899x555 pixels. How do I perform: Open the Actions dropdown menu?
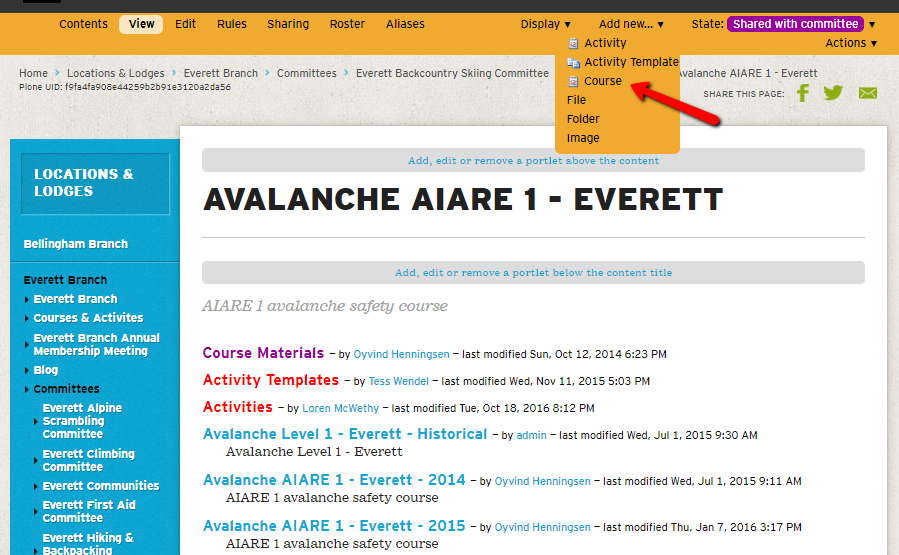click(x=850, y=43)
